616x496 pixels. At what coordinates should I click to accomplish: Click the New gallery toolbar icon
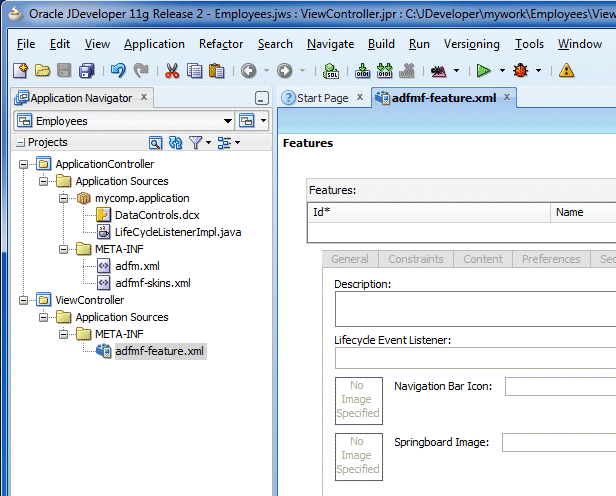pyautogui.click(x=20, y=71)
